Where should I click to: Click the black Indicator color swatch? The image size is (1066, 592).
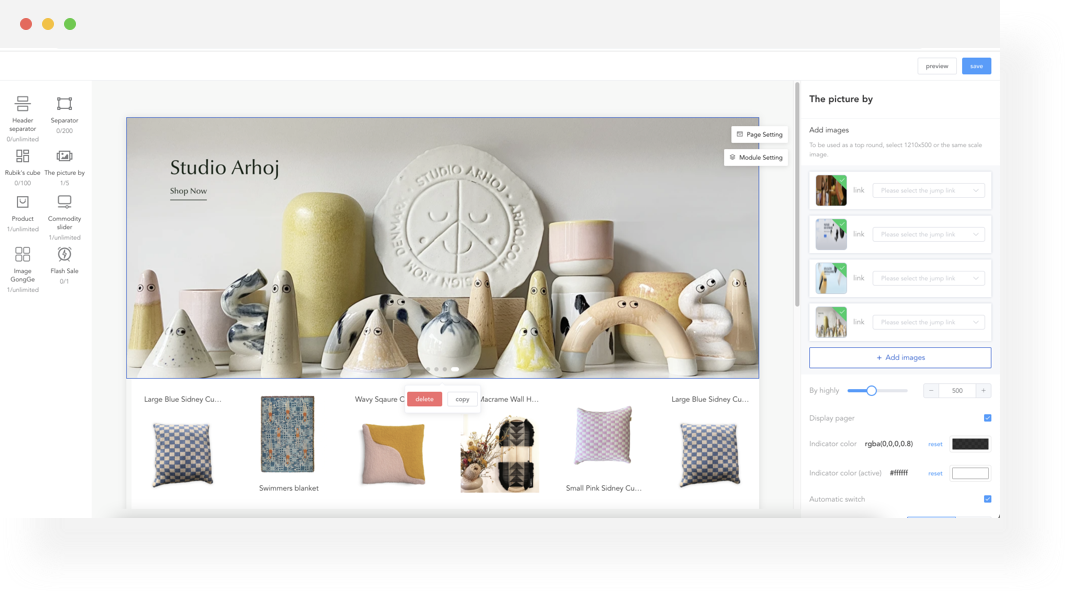[x=969, y=444]
